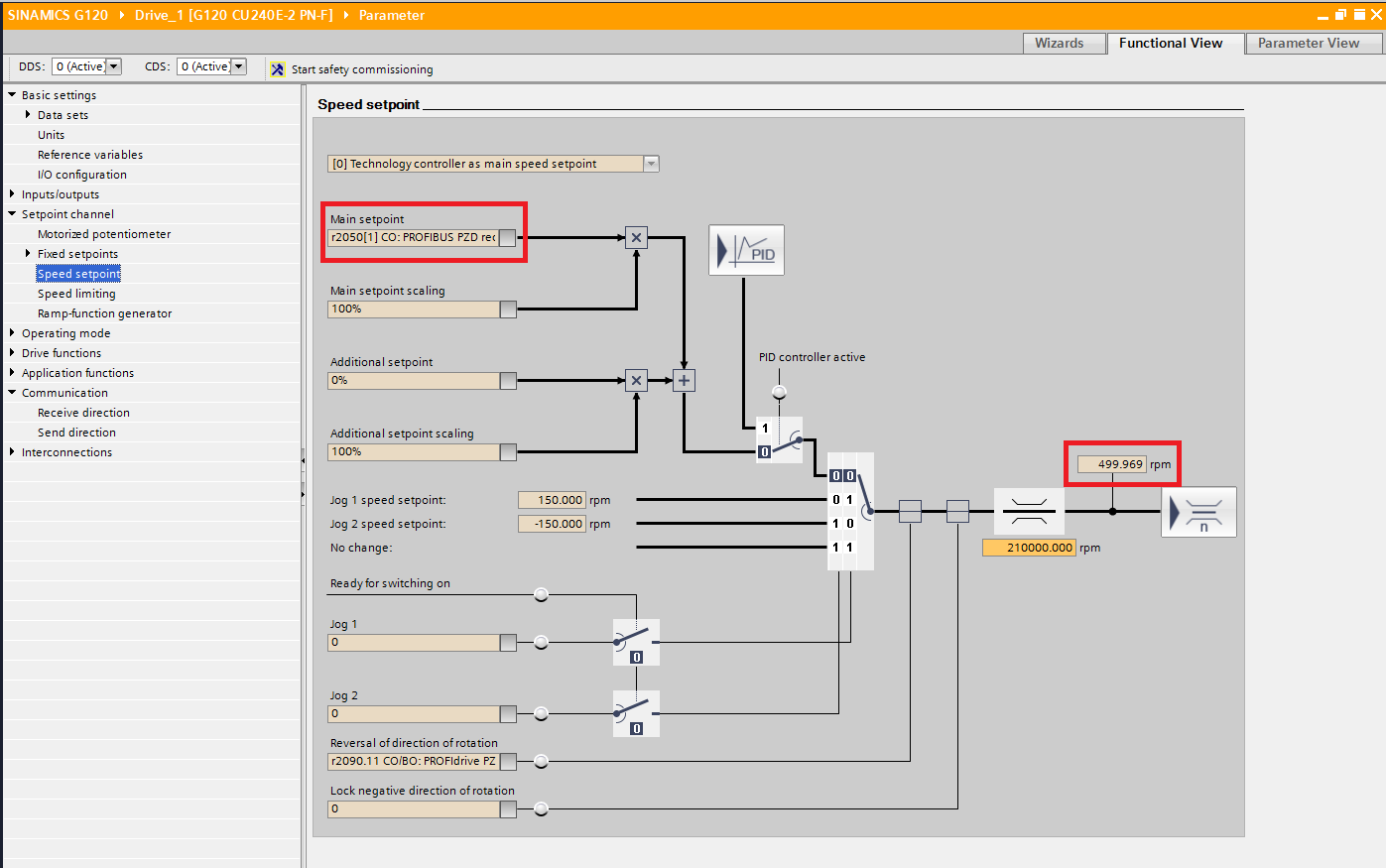
Task: Click the Start safety commissioning icon
Action: pyautogui.click(x=277, y=68)
